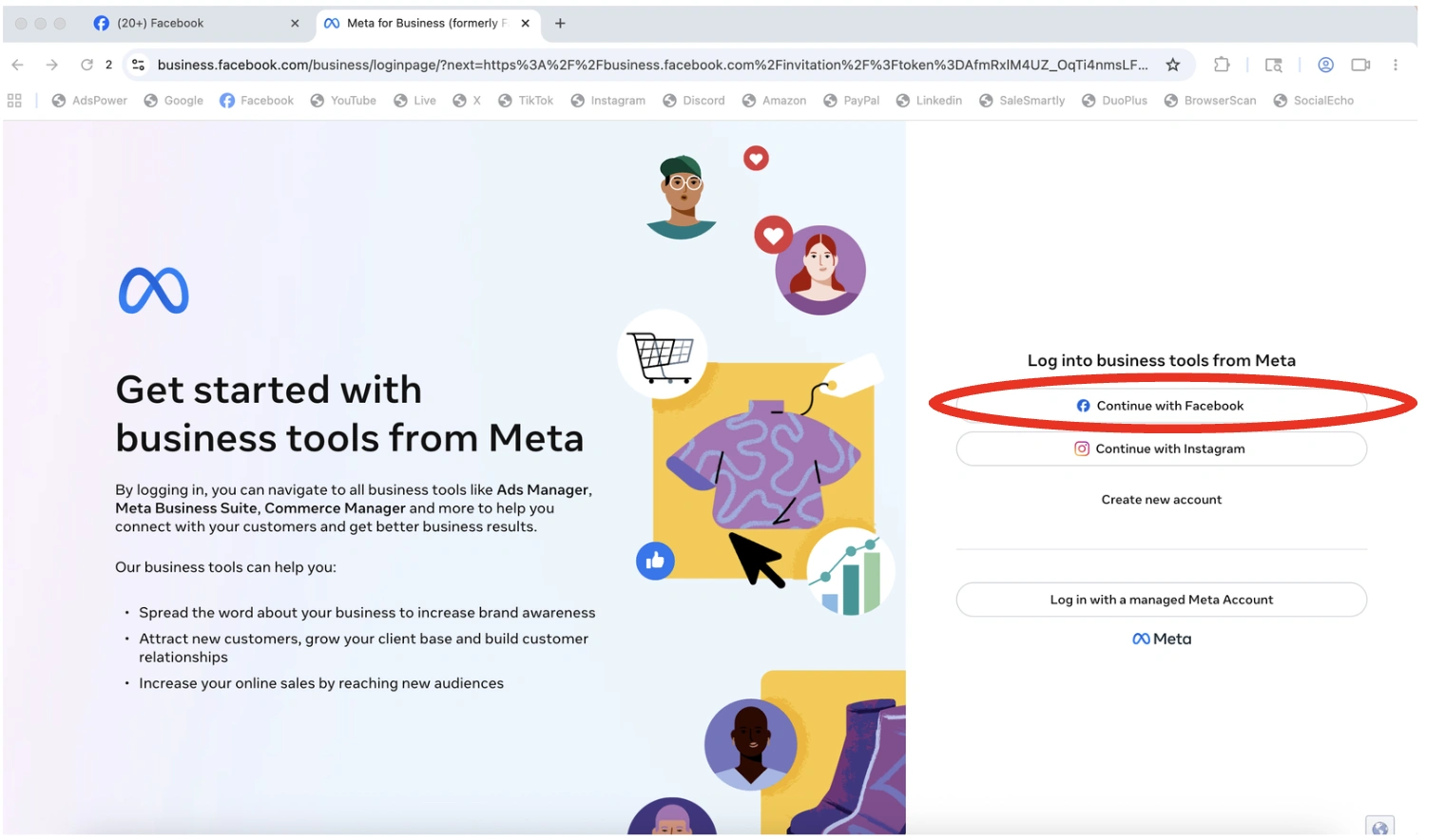Image resolution: width=1445 pixels, height=840 pixels.
Task: Open the TikTok bookmark
Action: click(x=526, y=100)
